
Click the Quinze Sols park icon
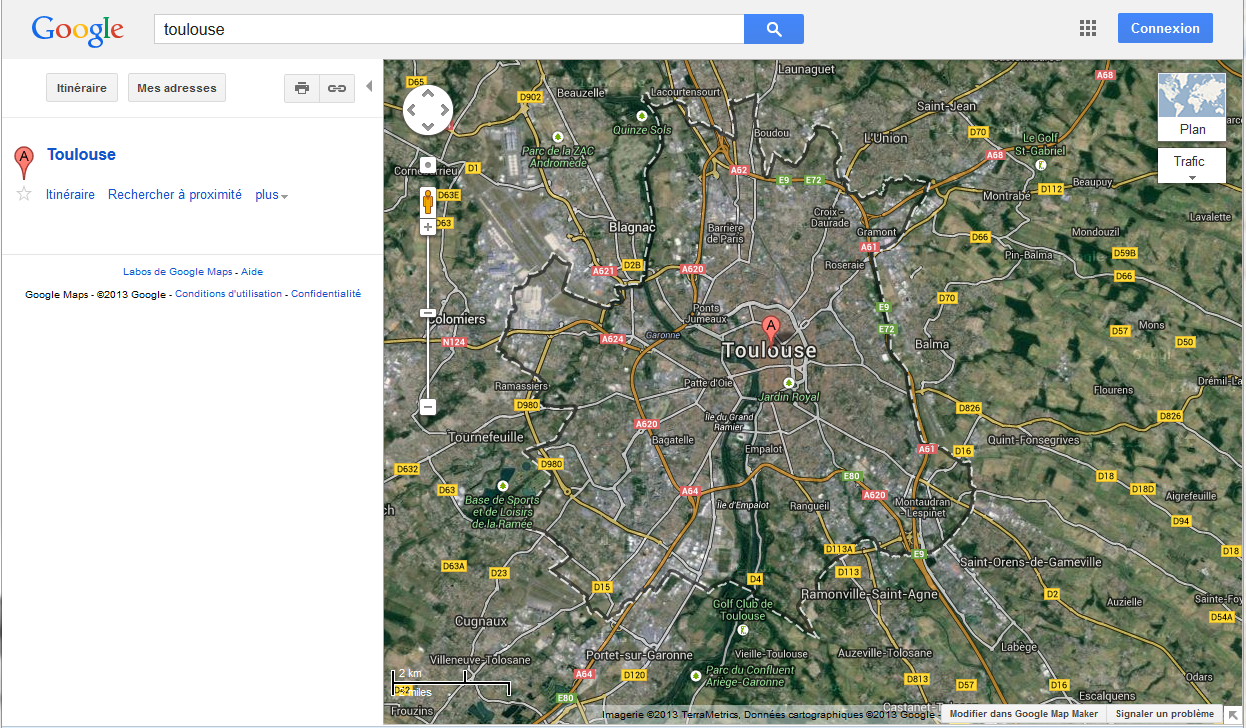642,116
